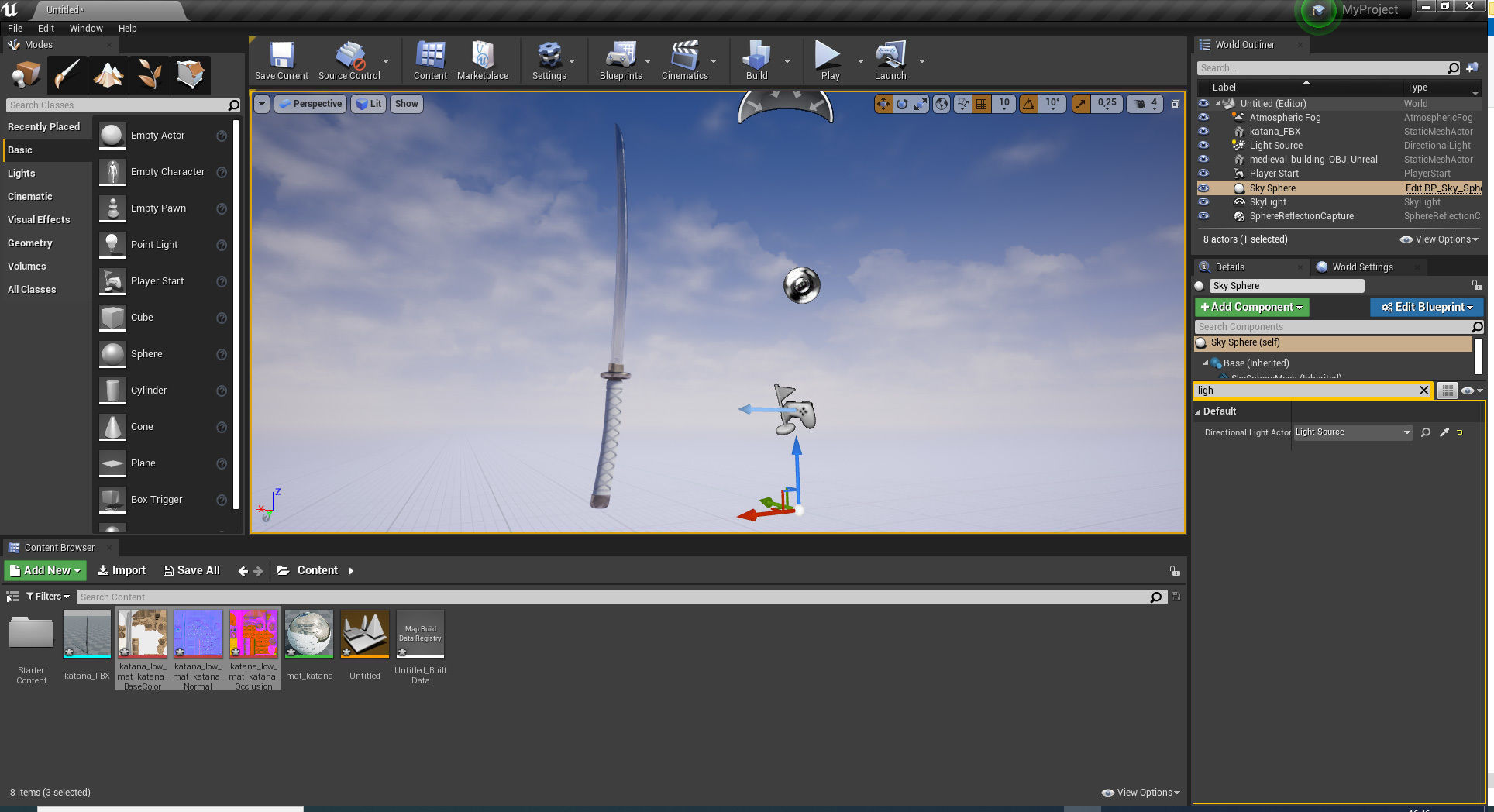Screen dimensions: 1494x812
Task: Click the Perspective viewport button
Action: coord(309,104)
